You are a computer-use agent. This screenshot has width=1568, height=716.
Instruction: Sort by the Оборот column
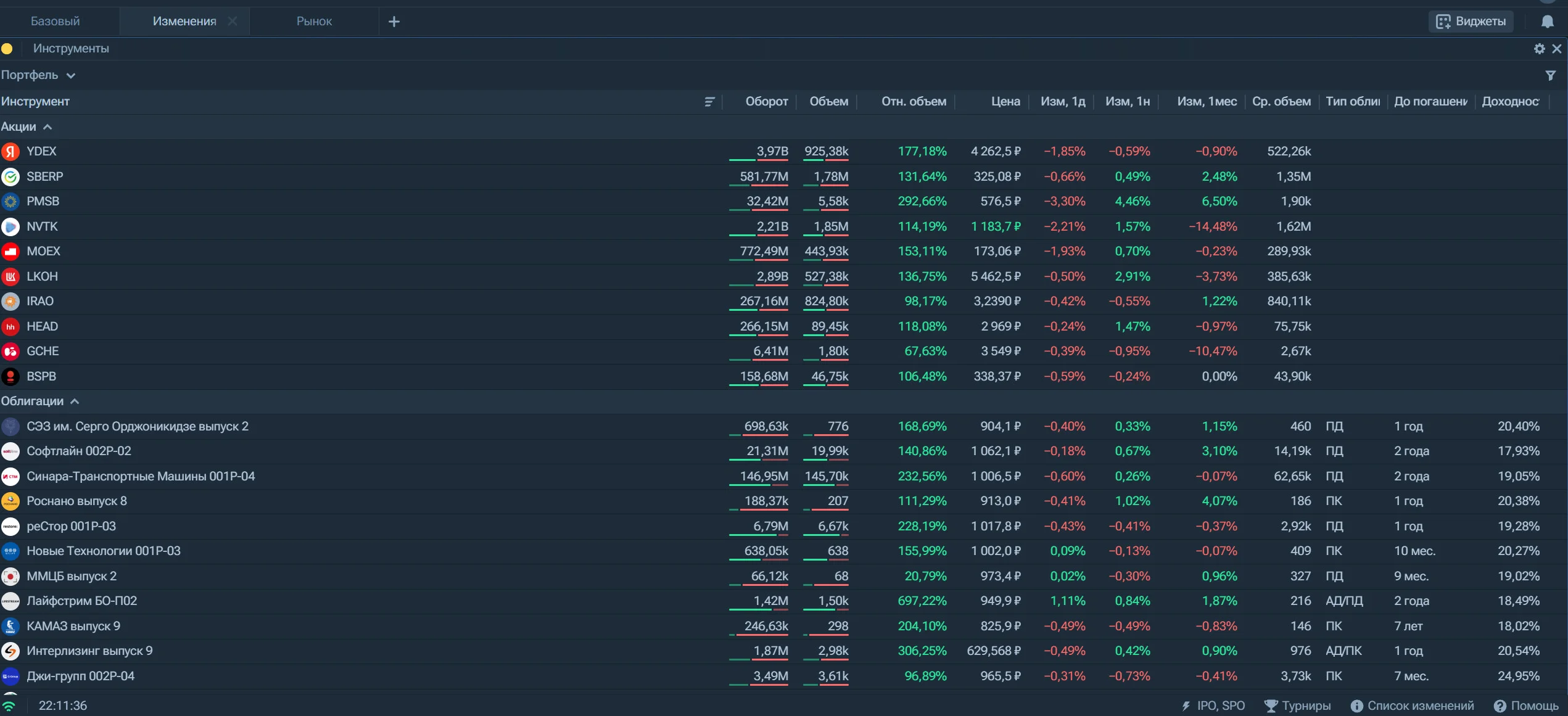click(767, 102)
